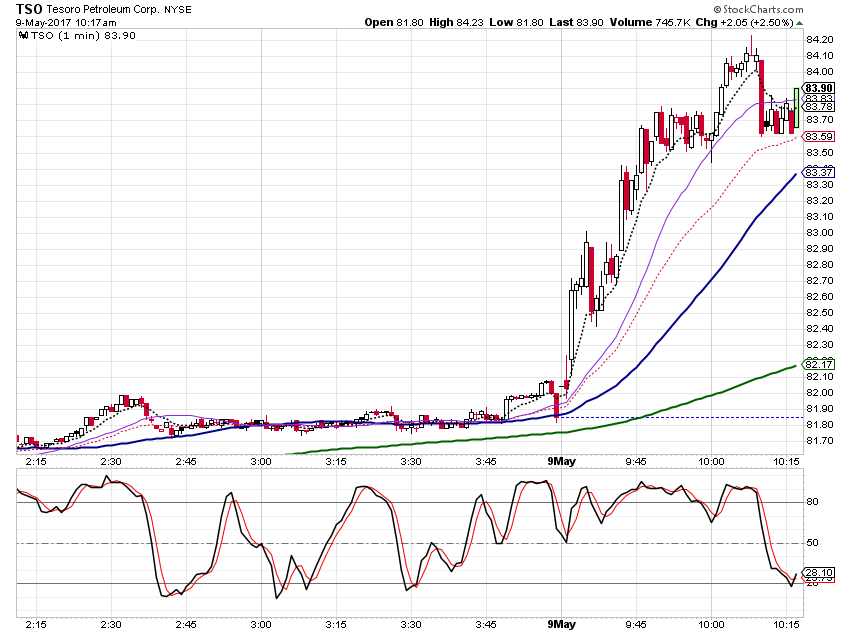This screenshot has height=633, width=850.
Task: Click the candlestick icon beside the TSO legend
Action: pyautogui.click(x=23, y=36)
